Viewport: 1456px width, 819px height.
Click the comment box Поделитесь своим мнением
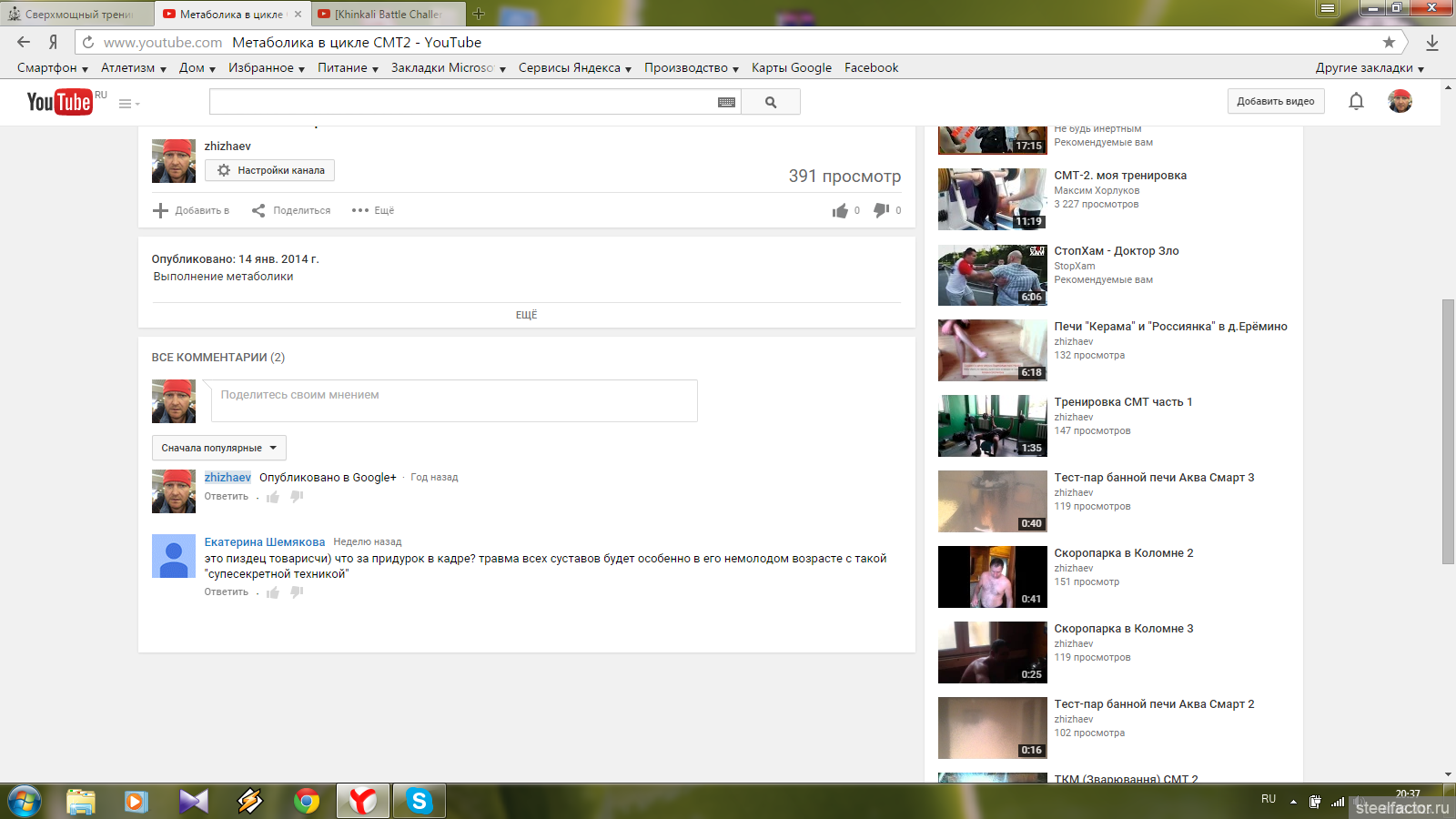pos(454,400)
